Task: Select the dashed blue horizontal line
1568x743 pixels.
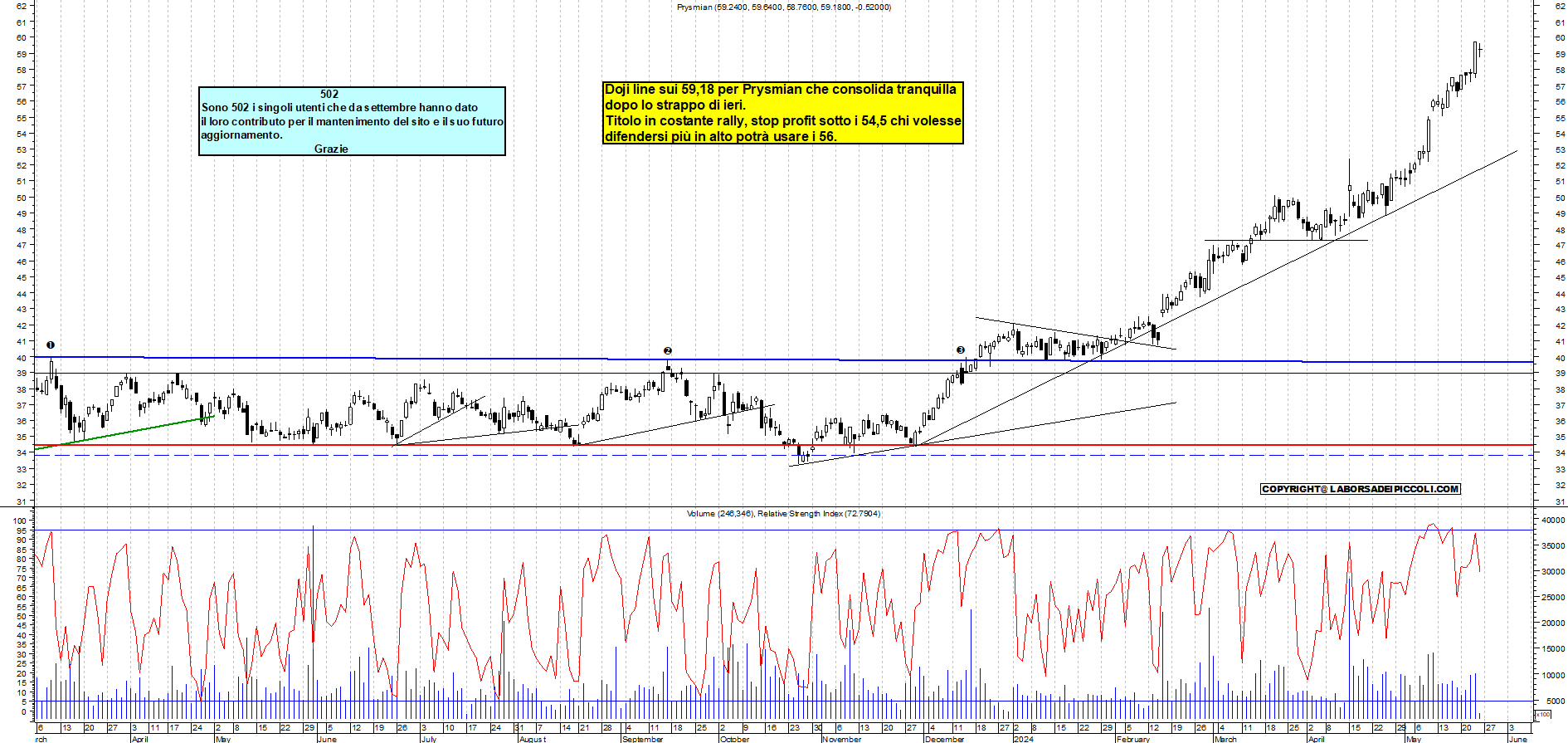Action: pos(784,455)
